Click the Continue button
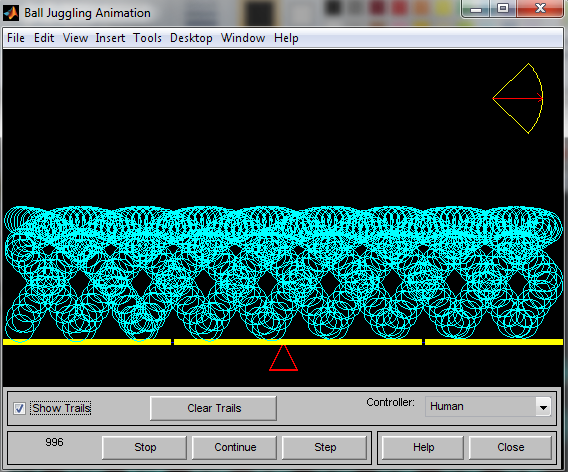The image size is (568, 472). (235, 447)
